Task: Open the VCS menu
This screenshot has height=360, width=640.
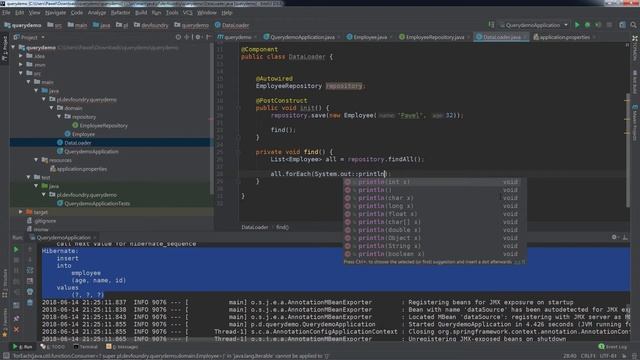Action: coord(187,13)
